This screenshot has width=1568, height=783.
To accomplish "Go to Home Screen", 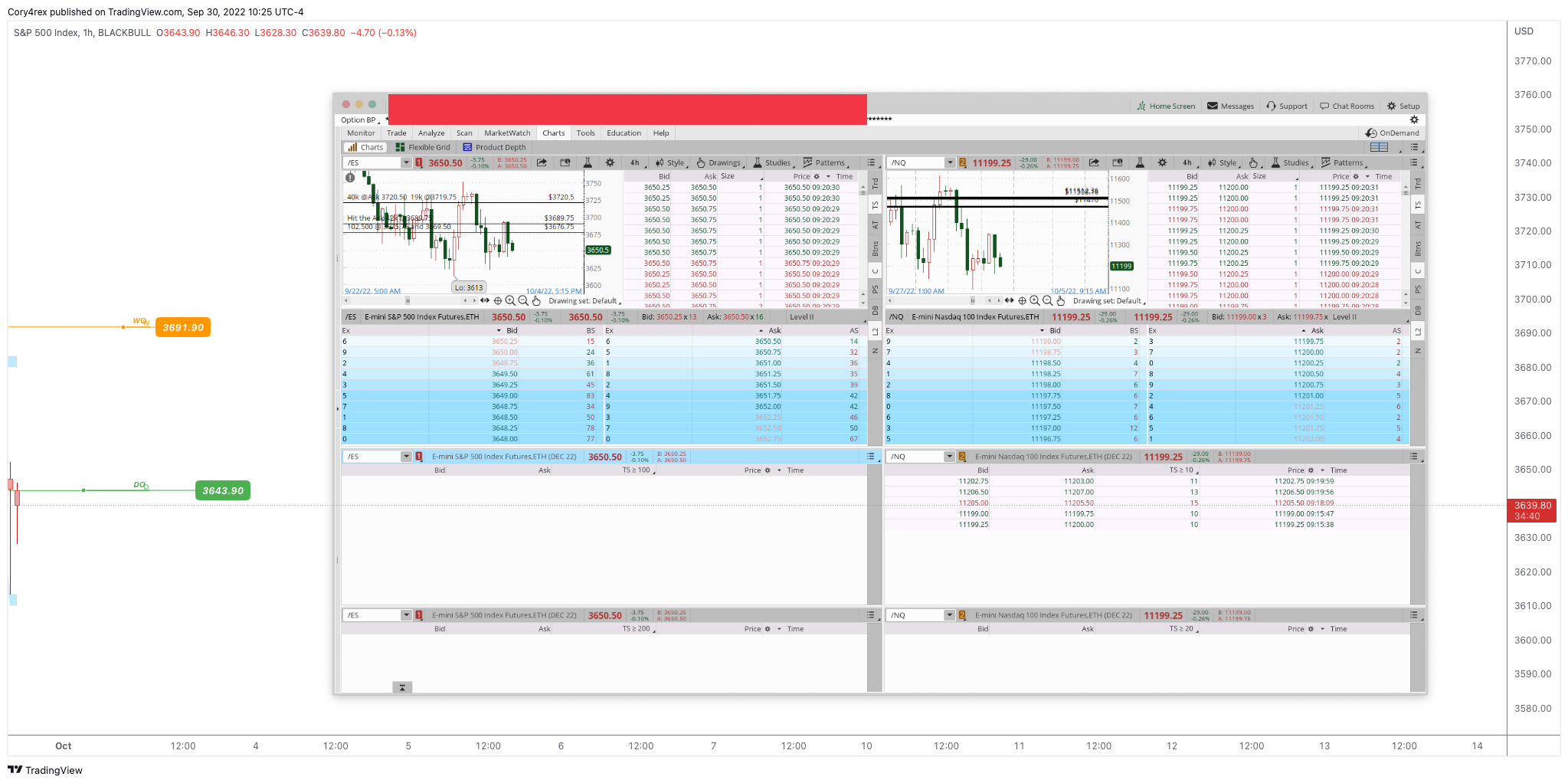I will [1166, 106].
